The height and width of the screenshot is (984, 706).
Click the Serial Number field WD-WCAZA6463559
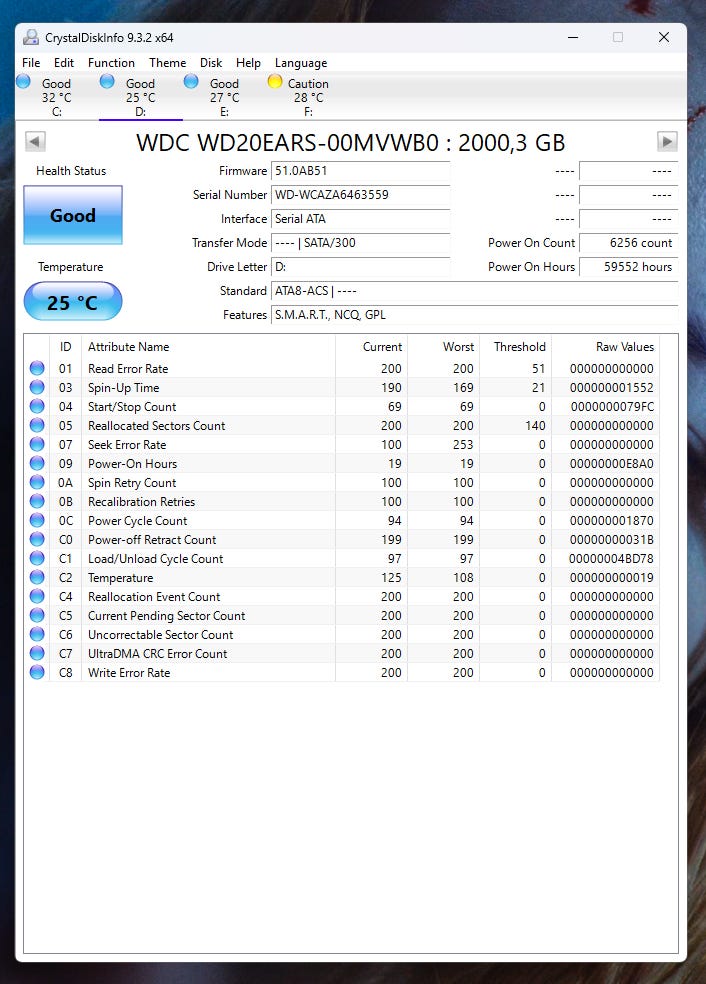(360, 195)
